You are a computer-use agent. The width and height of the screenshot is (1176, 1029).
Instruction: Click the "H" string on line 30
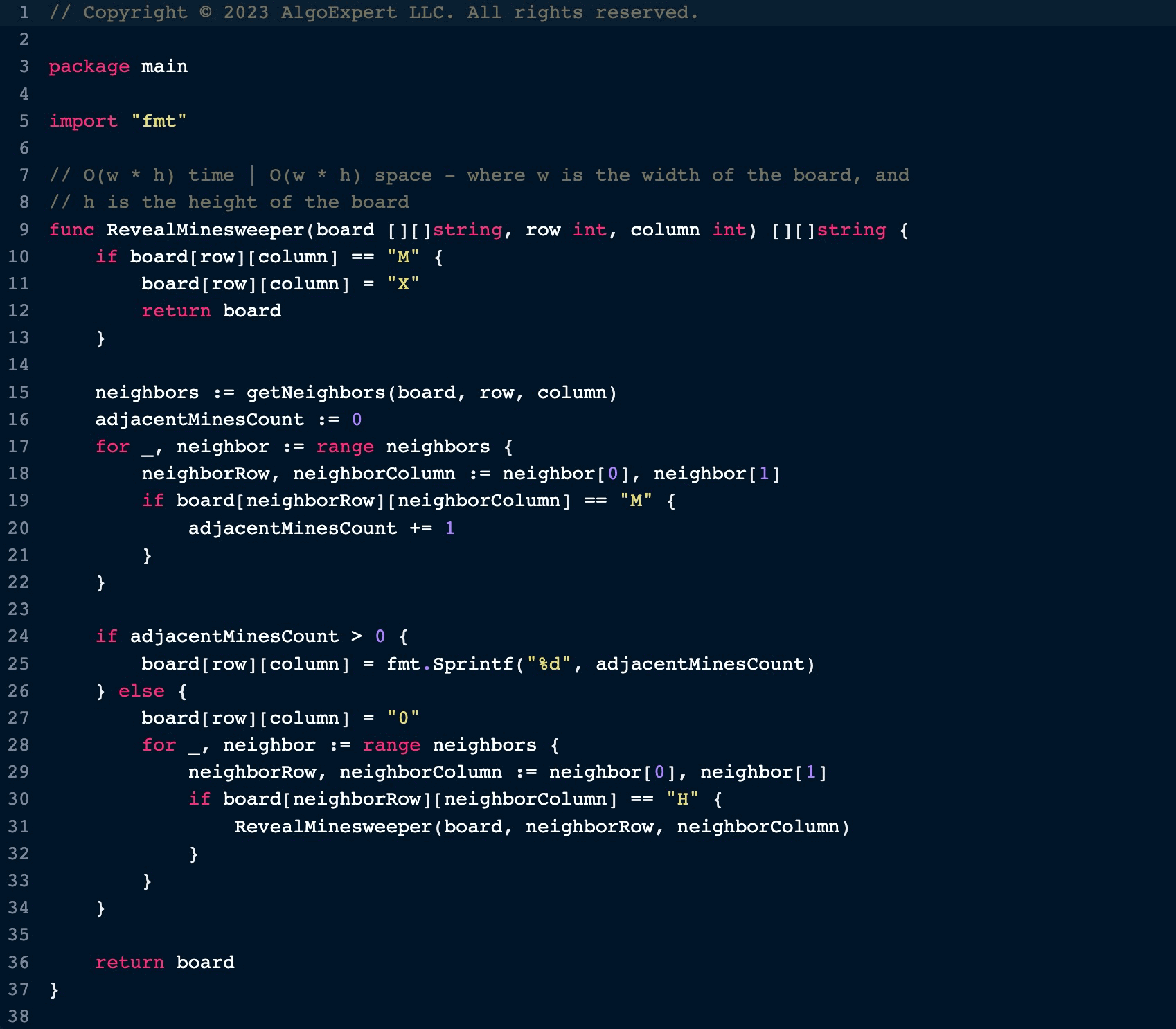(682, 799)
